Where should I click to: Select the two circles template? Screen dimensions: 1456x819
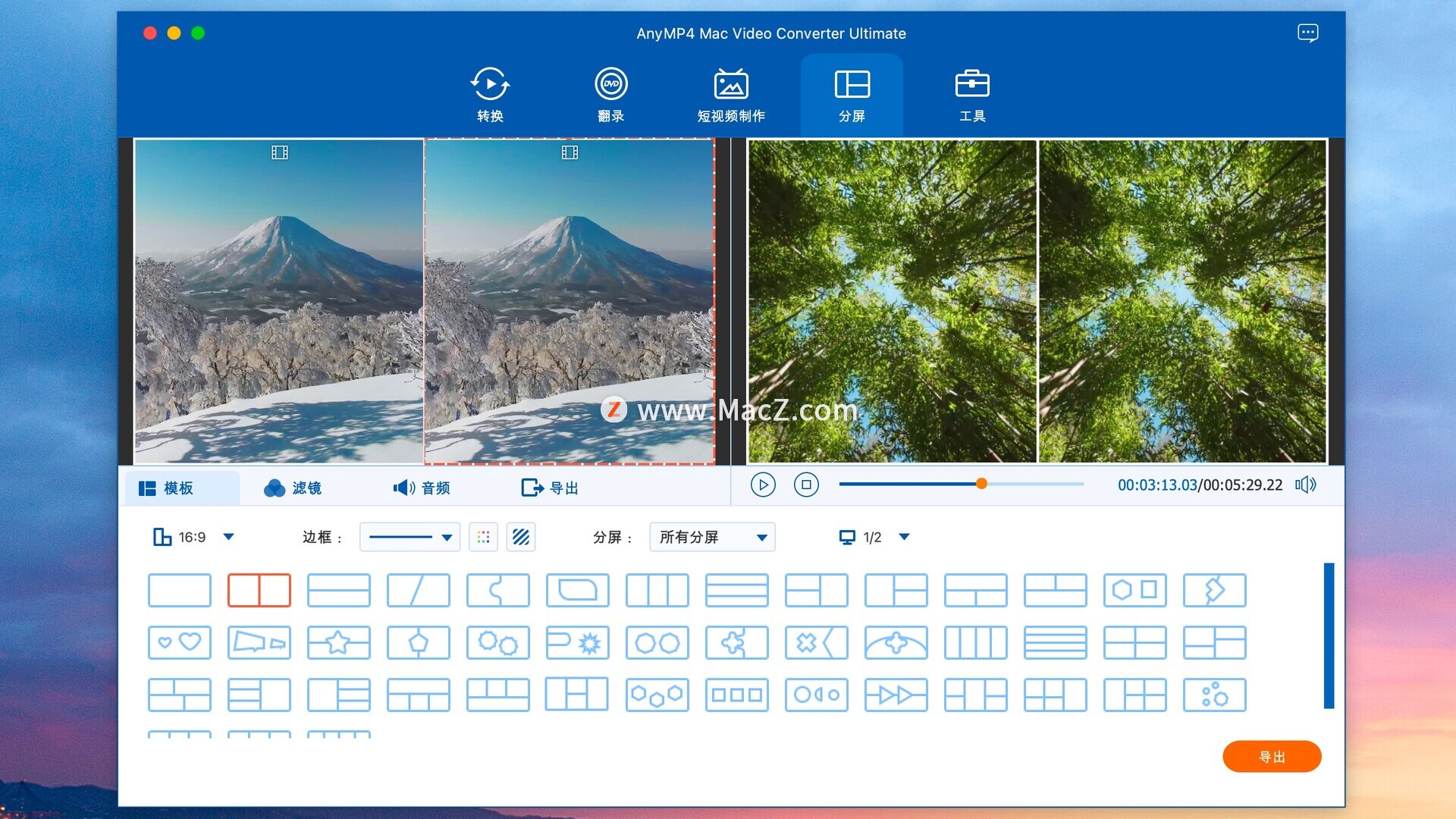point(657,643)
